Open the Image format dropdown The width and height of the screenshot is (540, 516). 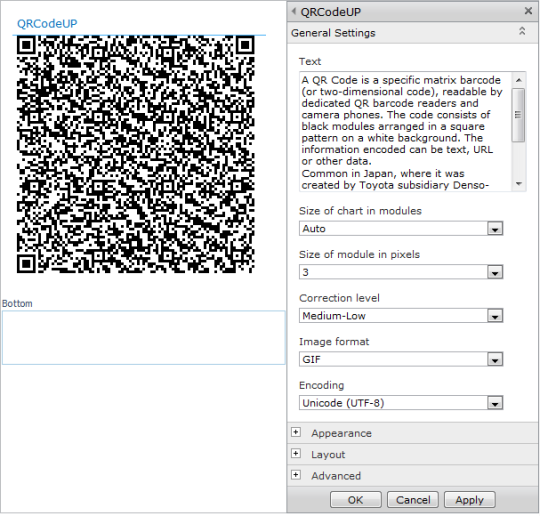click(495, 360)
